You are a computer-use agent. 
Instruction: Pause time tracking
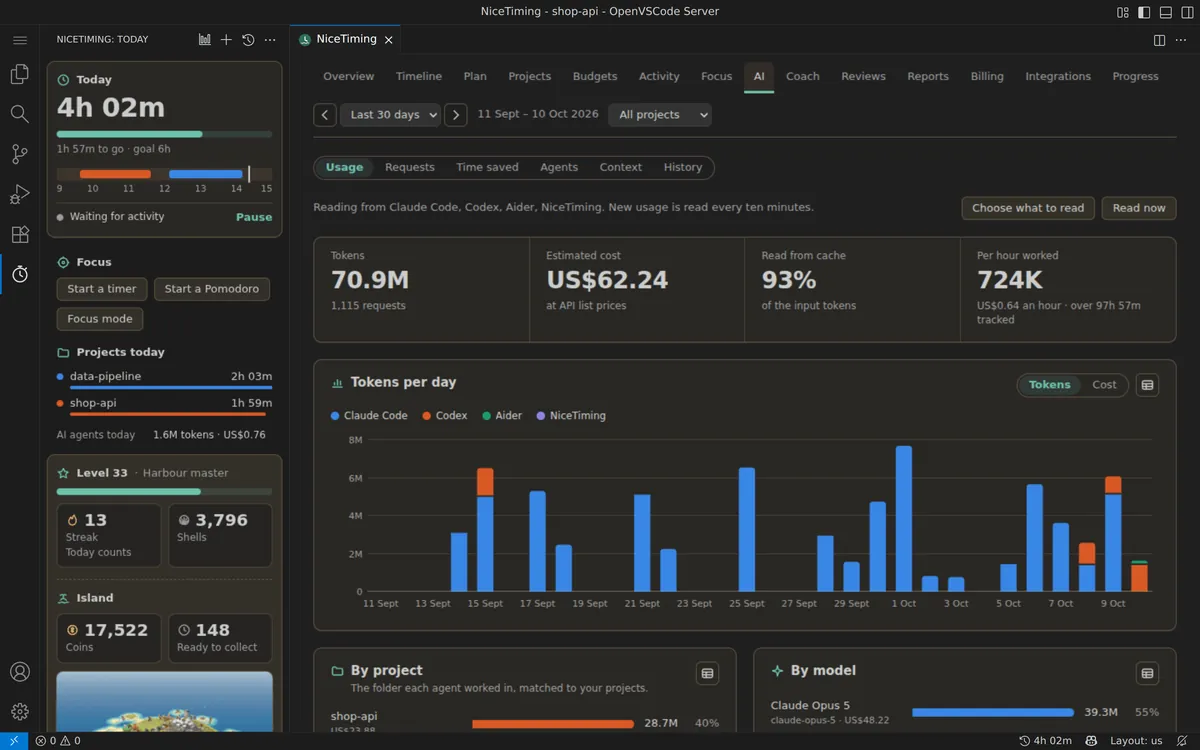[x=254, y=217]
